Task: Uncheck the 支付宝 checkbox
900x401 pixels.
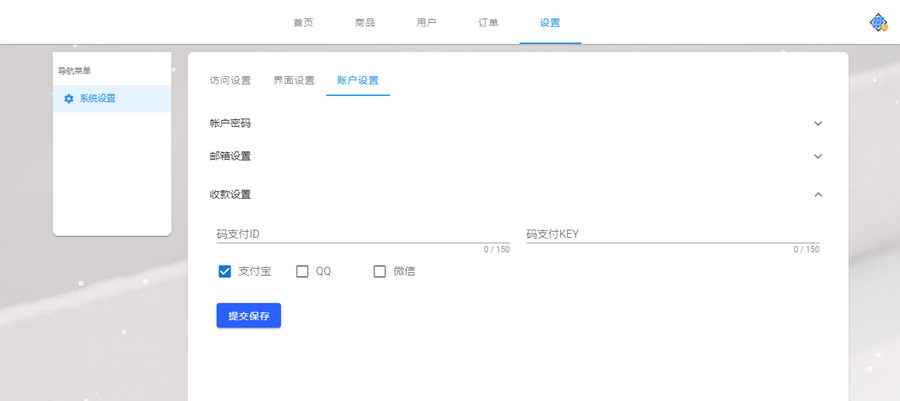Action: (x=225, y=271)
